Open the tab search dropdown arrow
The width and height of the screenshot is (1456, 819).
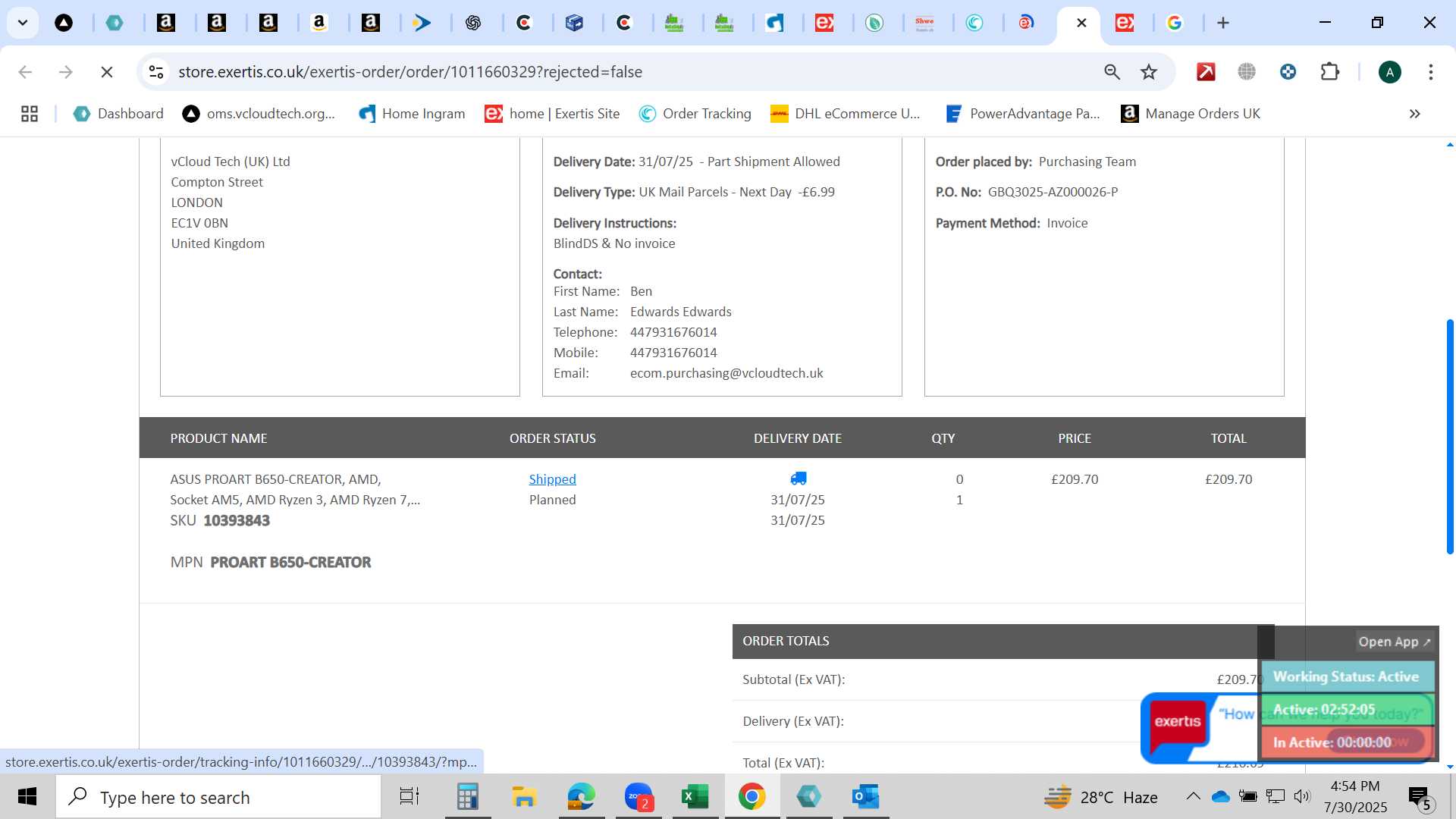[x=23, y=23]
